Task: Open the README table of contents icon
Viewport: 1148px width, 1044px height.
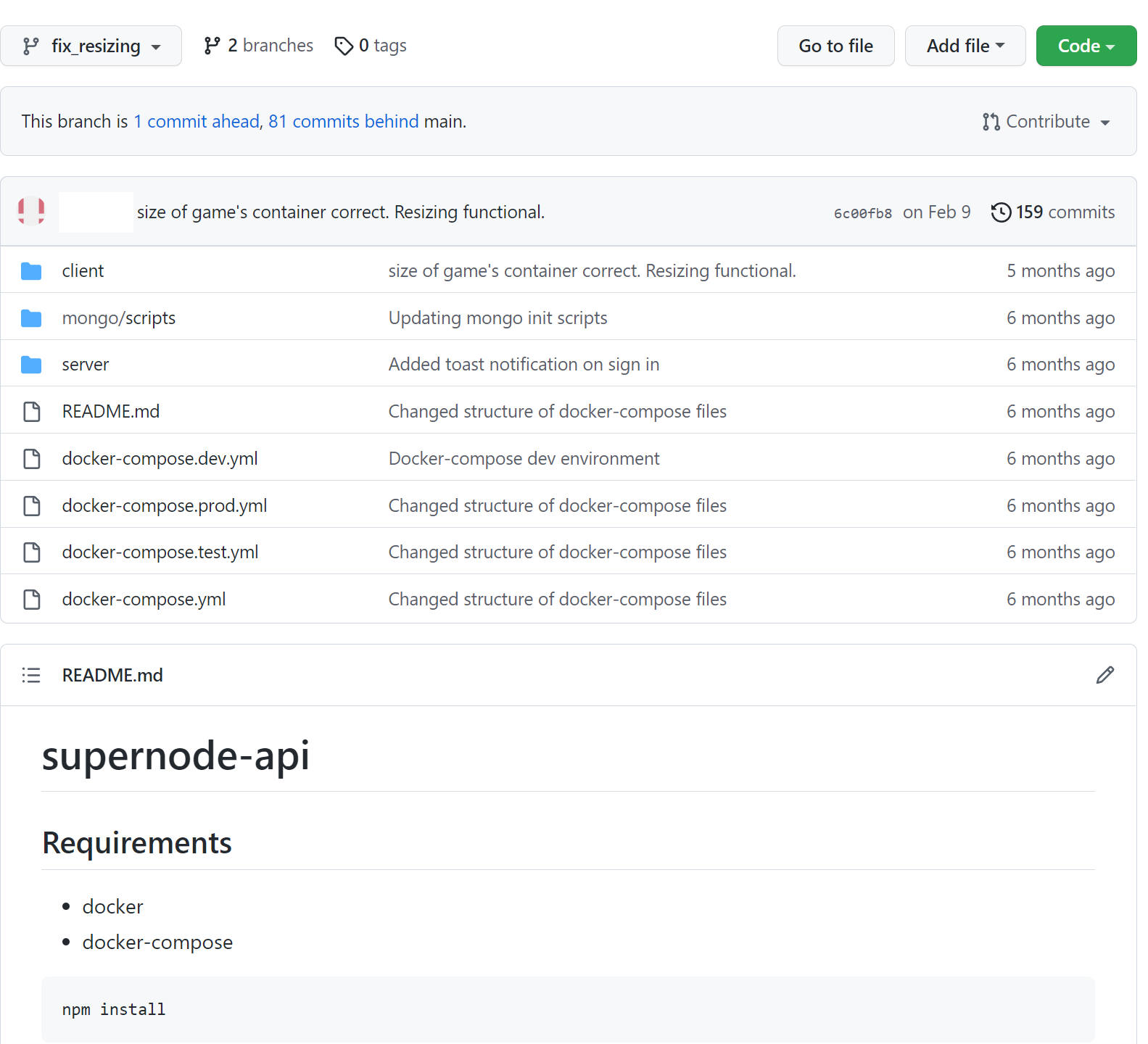Action: [31, 675]
